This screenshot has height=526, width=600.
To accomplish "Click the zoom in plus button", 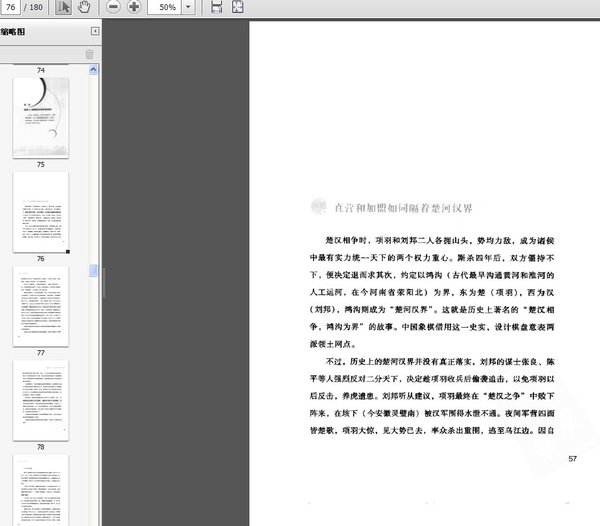I will coord(134,7).
